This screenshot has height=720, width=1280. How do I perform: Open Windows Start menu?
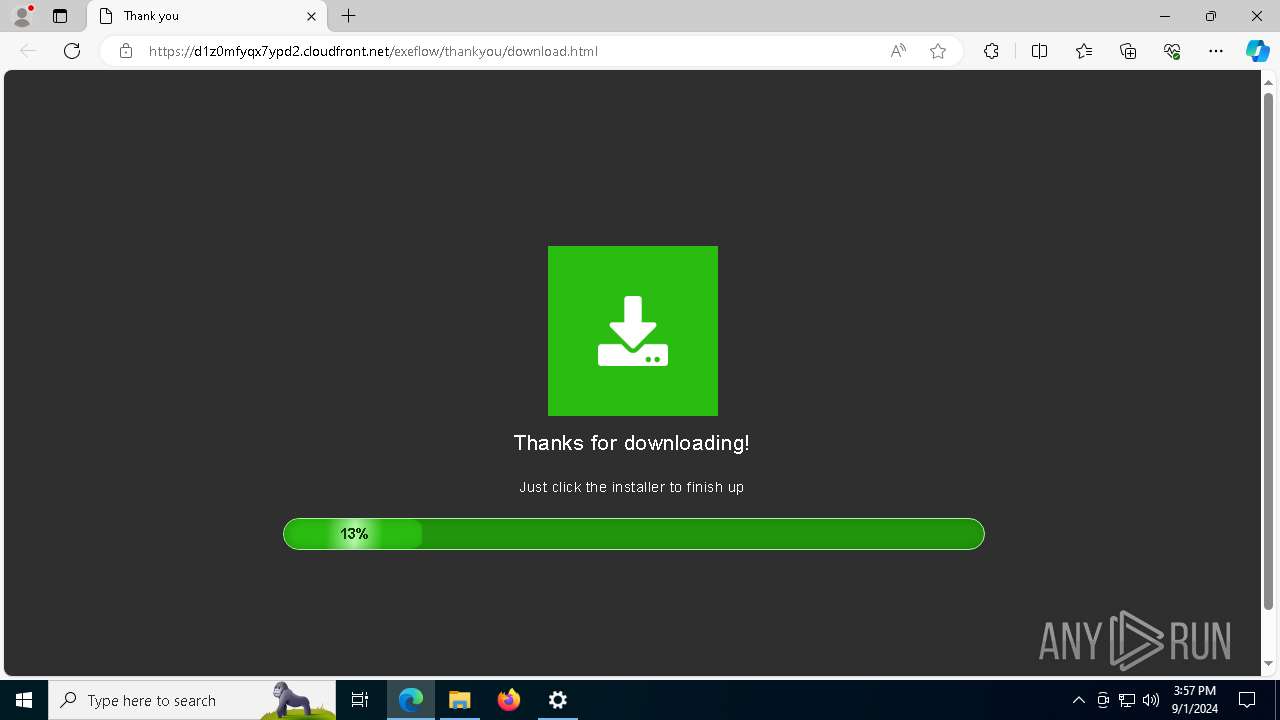(24, 700)
